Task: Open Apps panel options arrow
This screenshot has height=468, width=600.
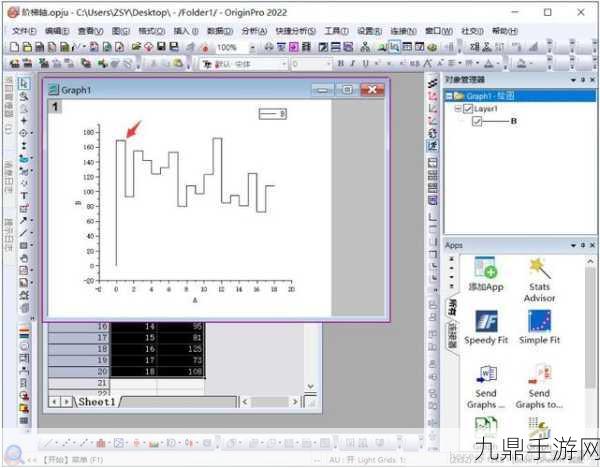Action: (573, 245)
